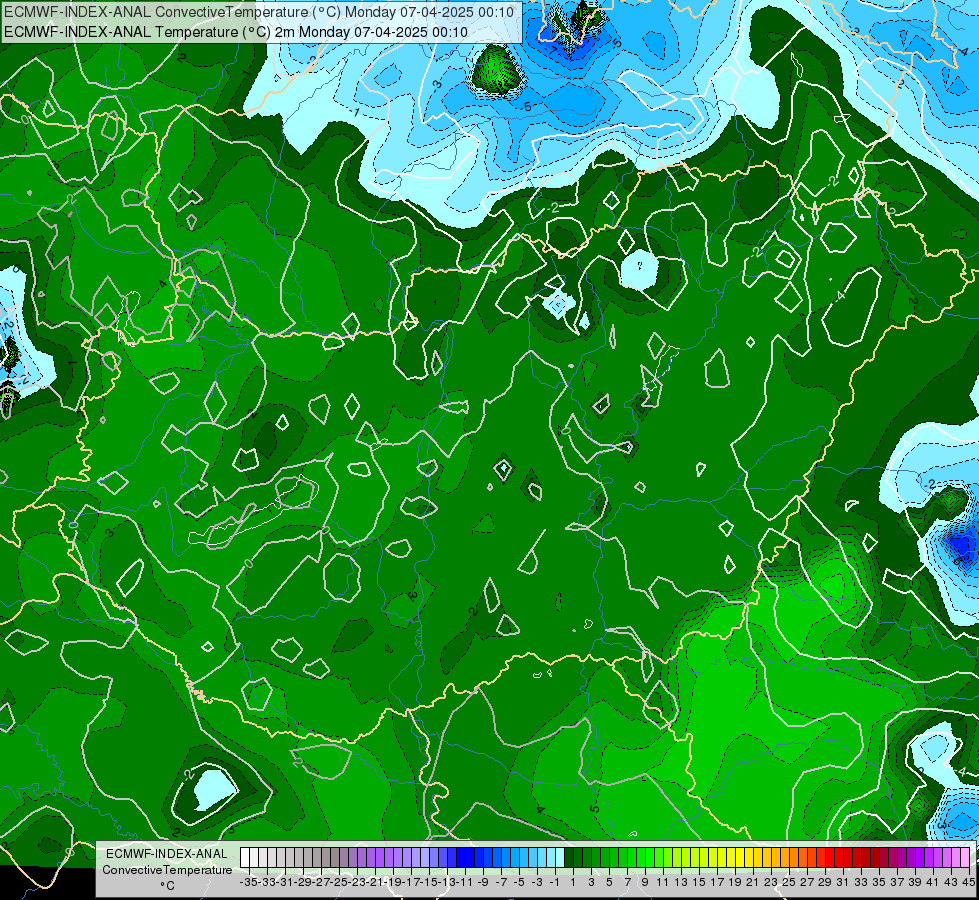Click the "23" legend scale value
Viewport: 979px width, 900px height.
pyautogui.click(x=771, y=882)
